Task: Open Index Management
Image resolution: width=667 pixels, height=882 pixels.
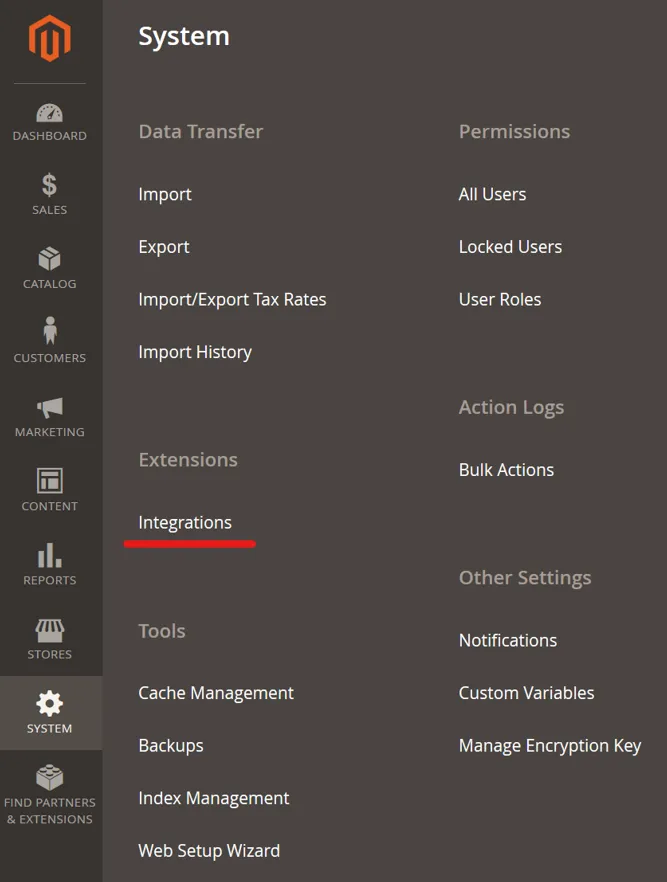Action: pyautogui.click(x=214, y=798)
